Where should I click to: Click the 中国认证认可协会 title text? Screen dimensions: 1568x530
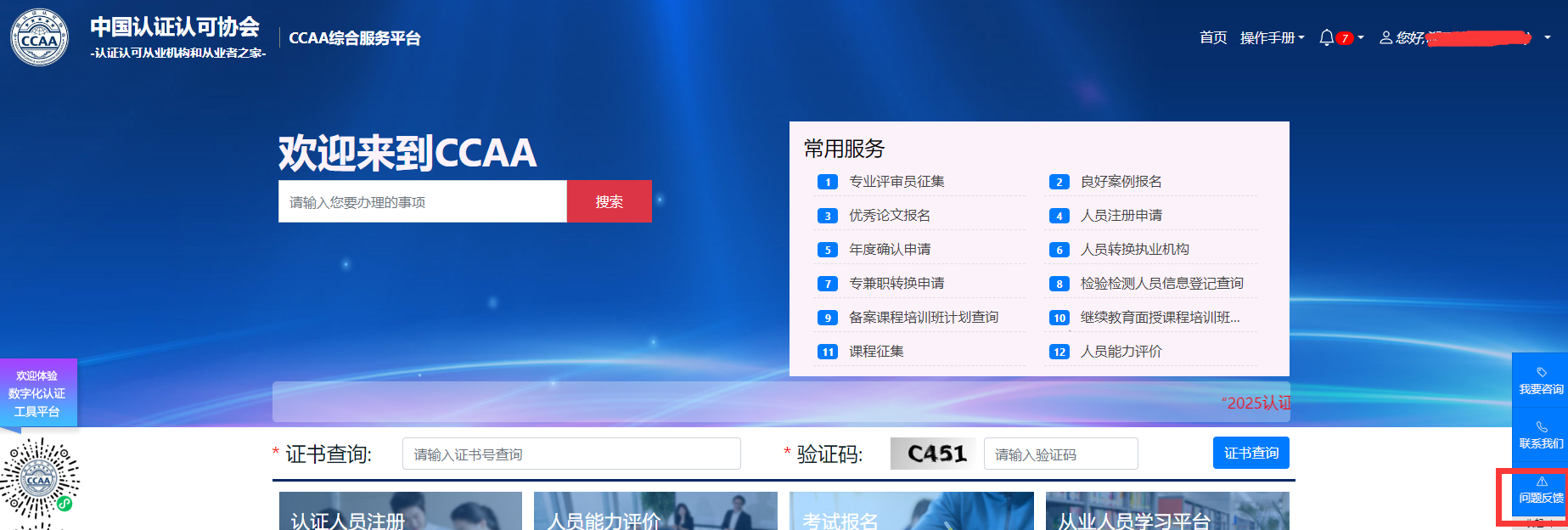tap(175, 27)
